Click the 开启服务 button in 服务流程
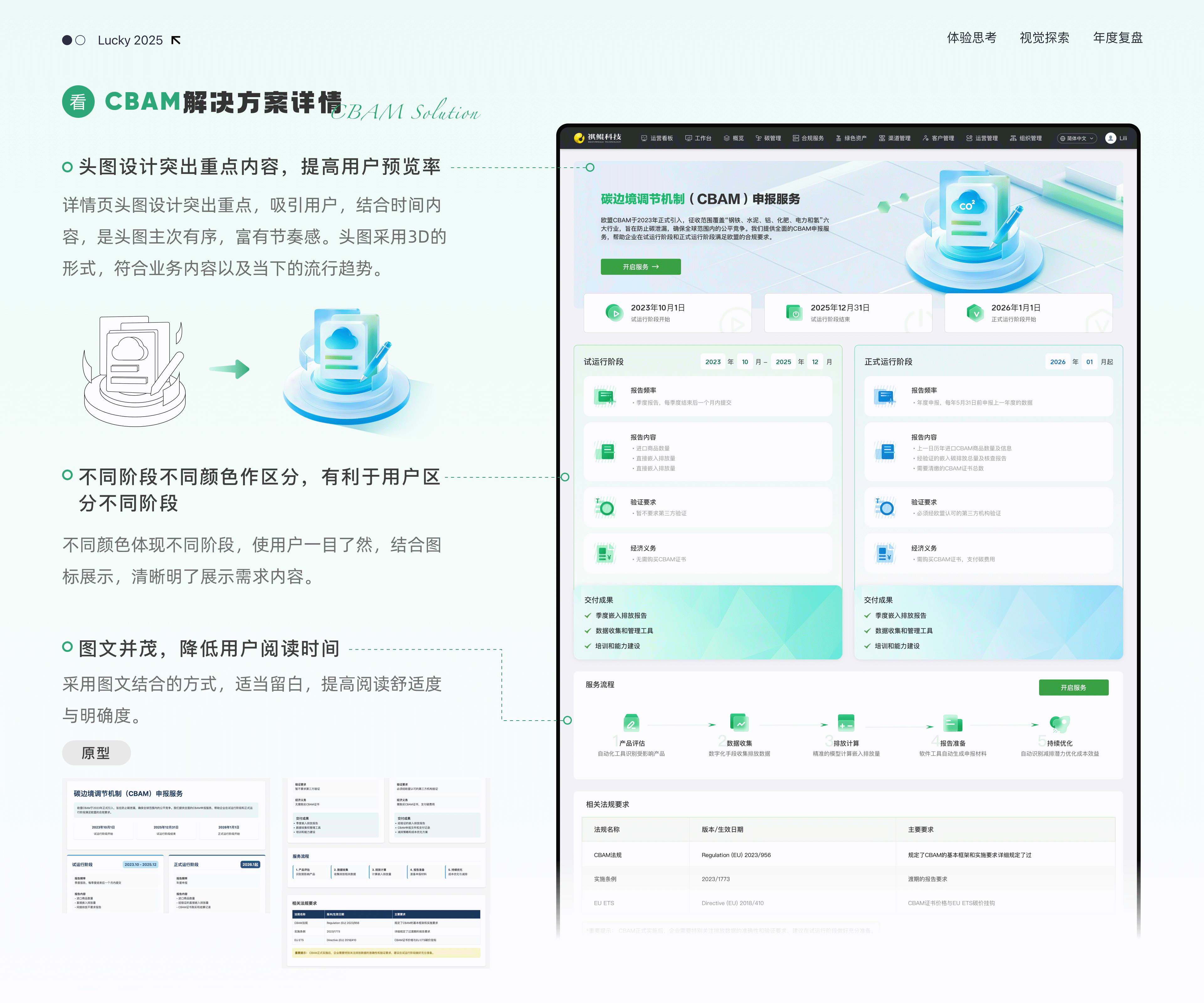The width and height of the screenshot is (1204, 1003). (1073, 687)
